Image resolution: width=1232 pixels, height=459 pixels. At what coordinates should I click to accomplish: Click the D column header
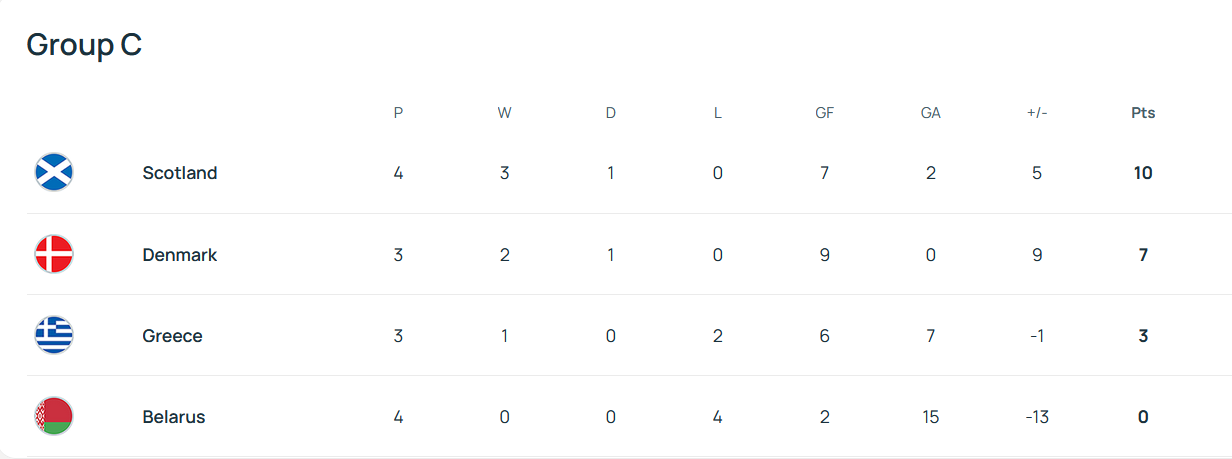click(x=611, y=113)
